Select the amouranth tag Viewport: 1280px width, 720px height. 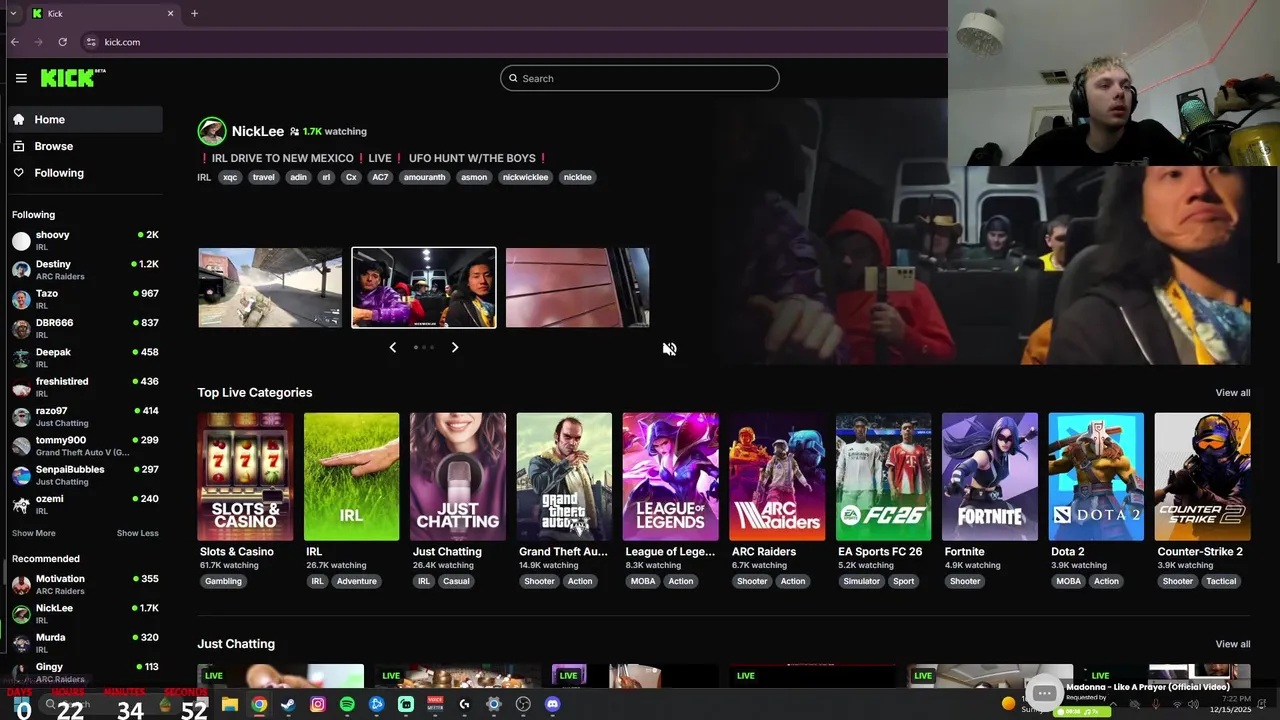point(424,177)
